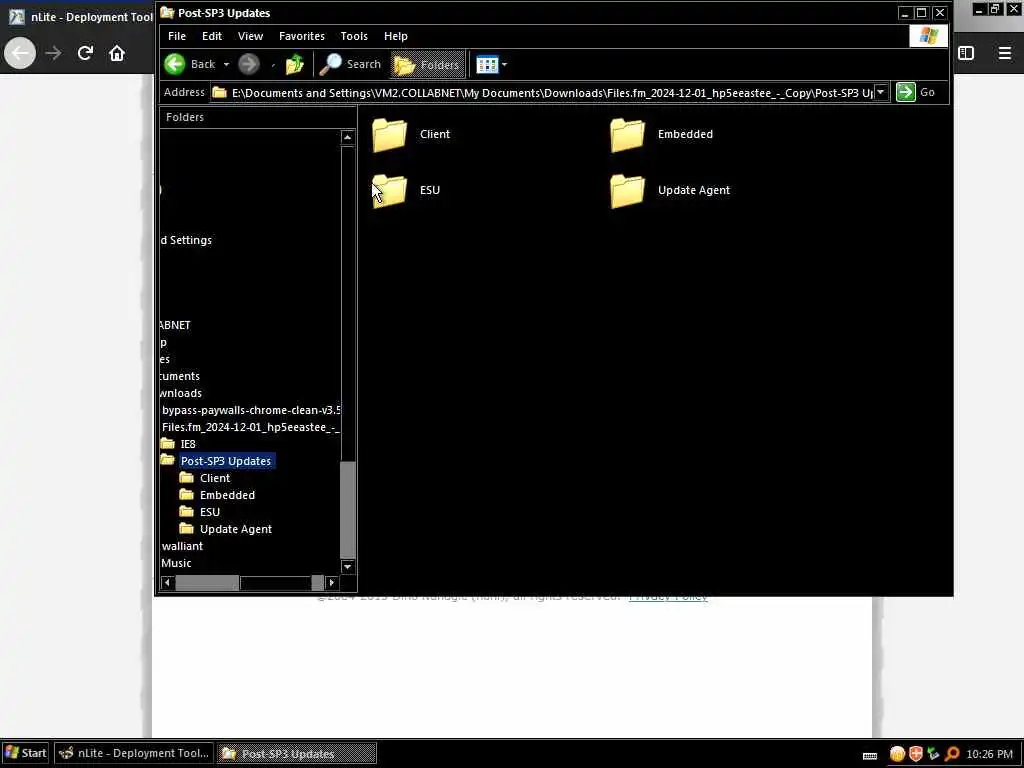Select Post-SP3 Updates in folder tree
The height and width of the screenshot is (768, 1024).
click(x=226, y=461)
